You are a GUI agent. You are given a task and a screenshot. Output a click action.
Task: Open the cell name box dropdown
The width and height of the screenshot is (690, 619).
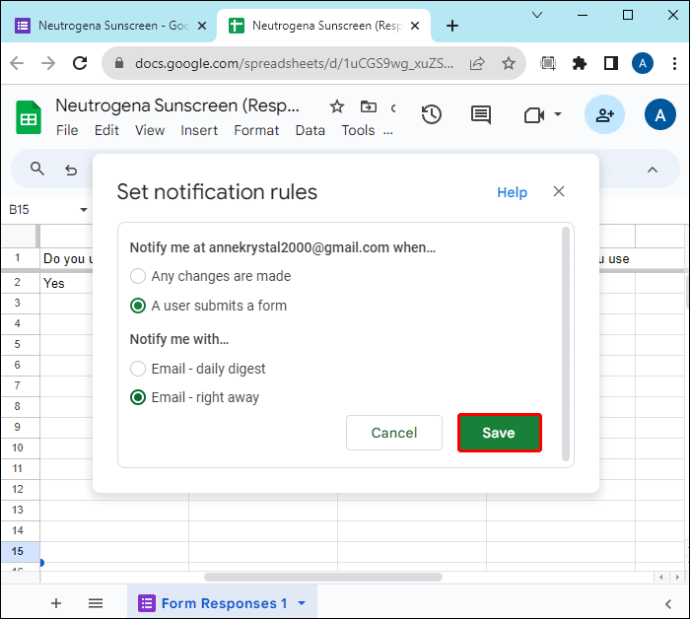(x=84, y=210)
